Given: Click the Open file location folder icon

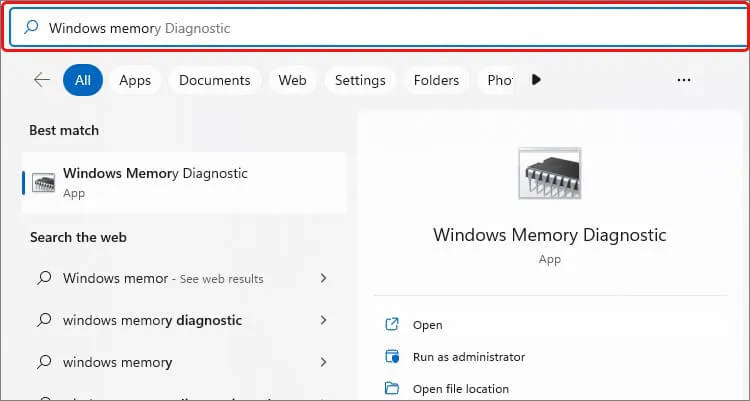Looking at the screenshot, I should [x=392, y=388].
